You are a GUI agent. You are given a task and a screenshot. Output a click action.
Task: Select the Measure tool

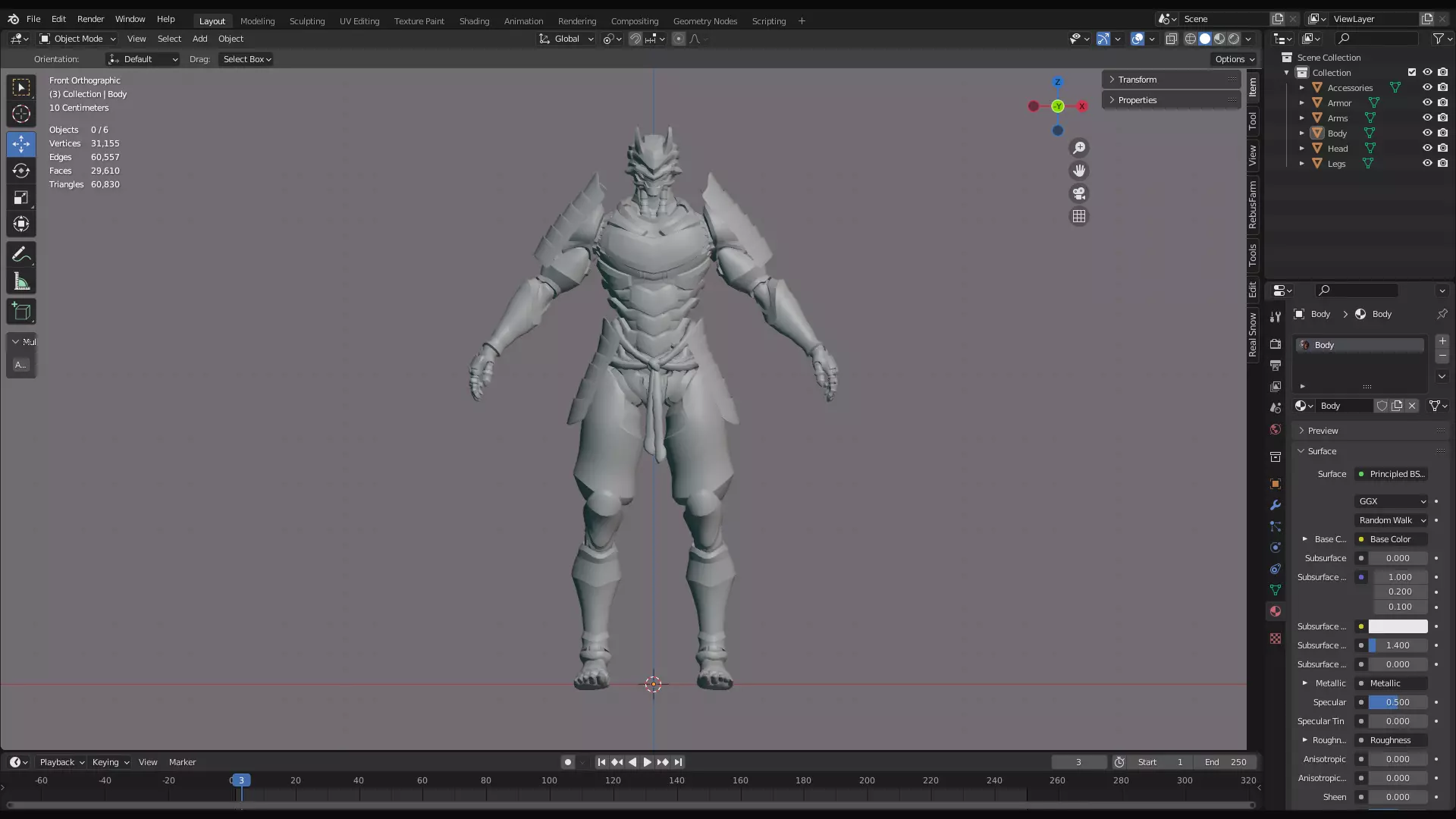(x=21, y=282)
